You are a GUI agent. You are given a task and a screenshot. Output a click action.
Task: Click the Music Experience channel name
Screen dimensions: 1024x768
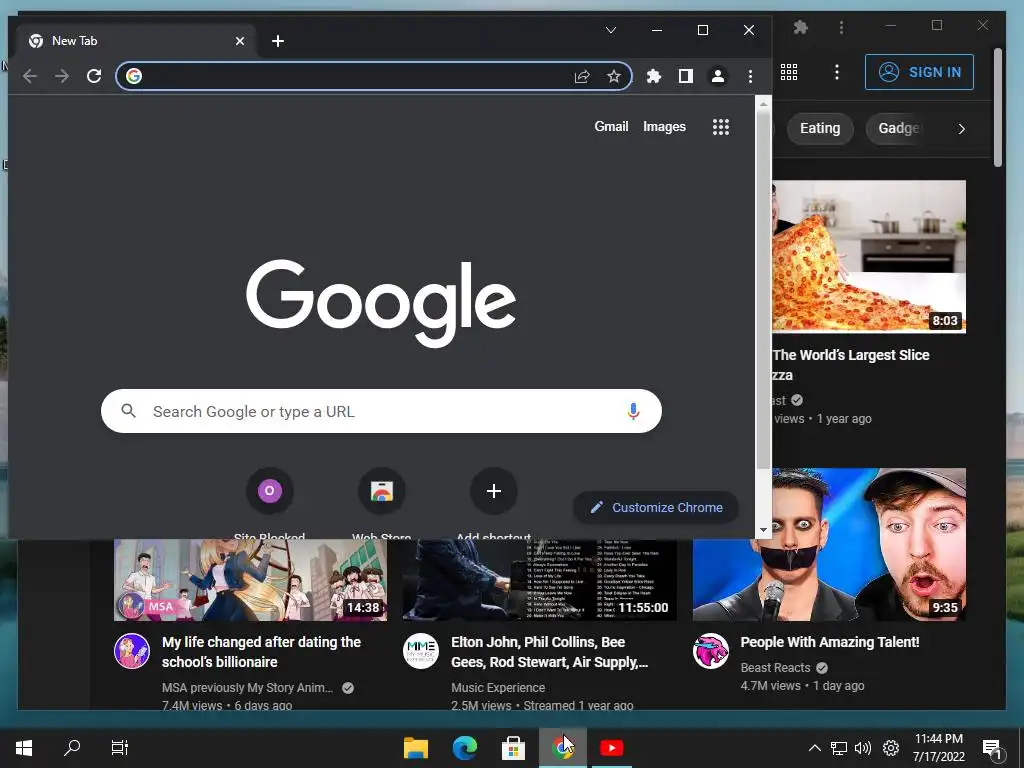(498, 688)
